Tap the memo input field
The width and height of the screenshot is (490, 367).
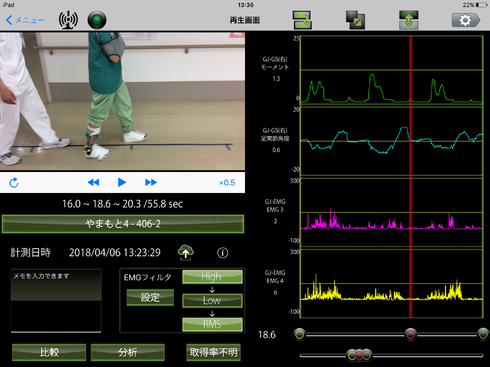pos(56,301)
